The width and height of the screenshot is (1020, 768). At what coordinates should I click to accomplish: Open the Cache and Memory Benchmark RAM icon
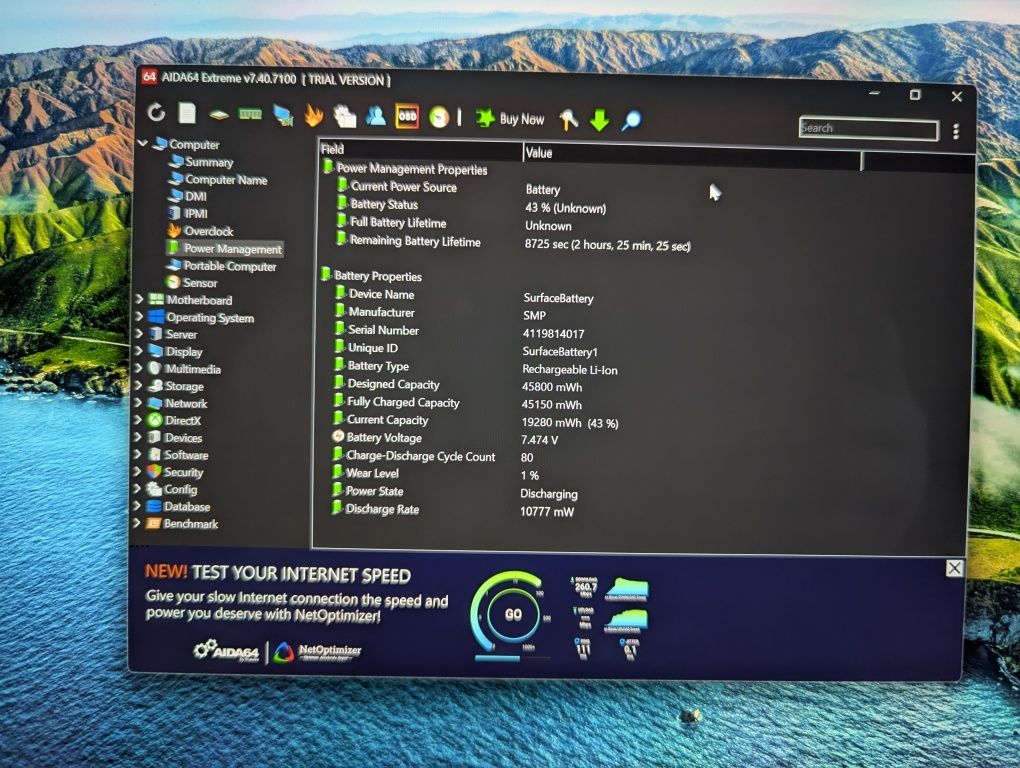click(250, 114)
